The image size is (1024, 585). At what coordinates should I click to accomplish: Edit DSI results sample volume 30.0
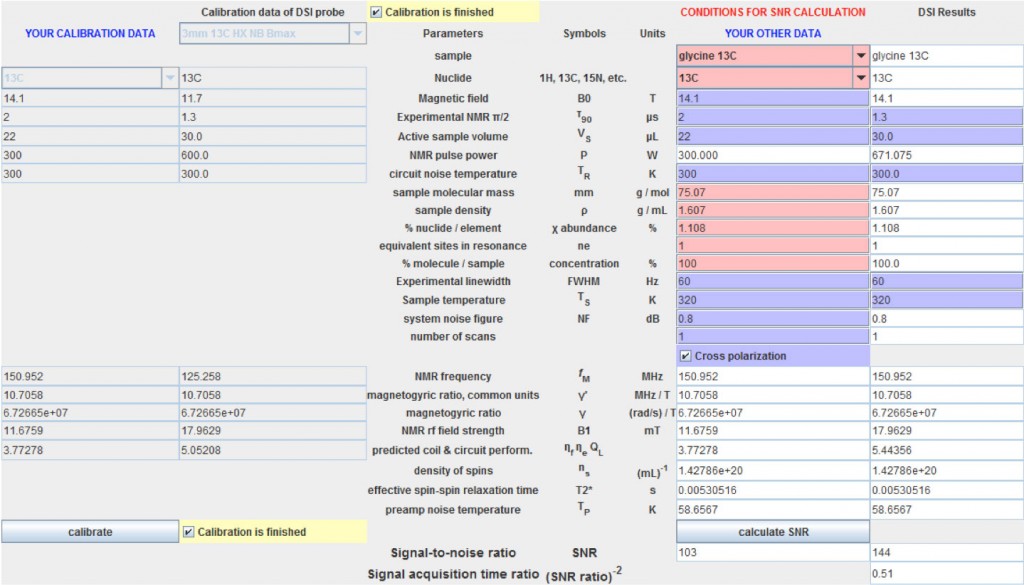point(946,136)
